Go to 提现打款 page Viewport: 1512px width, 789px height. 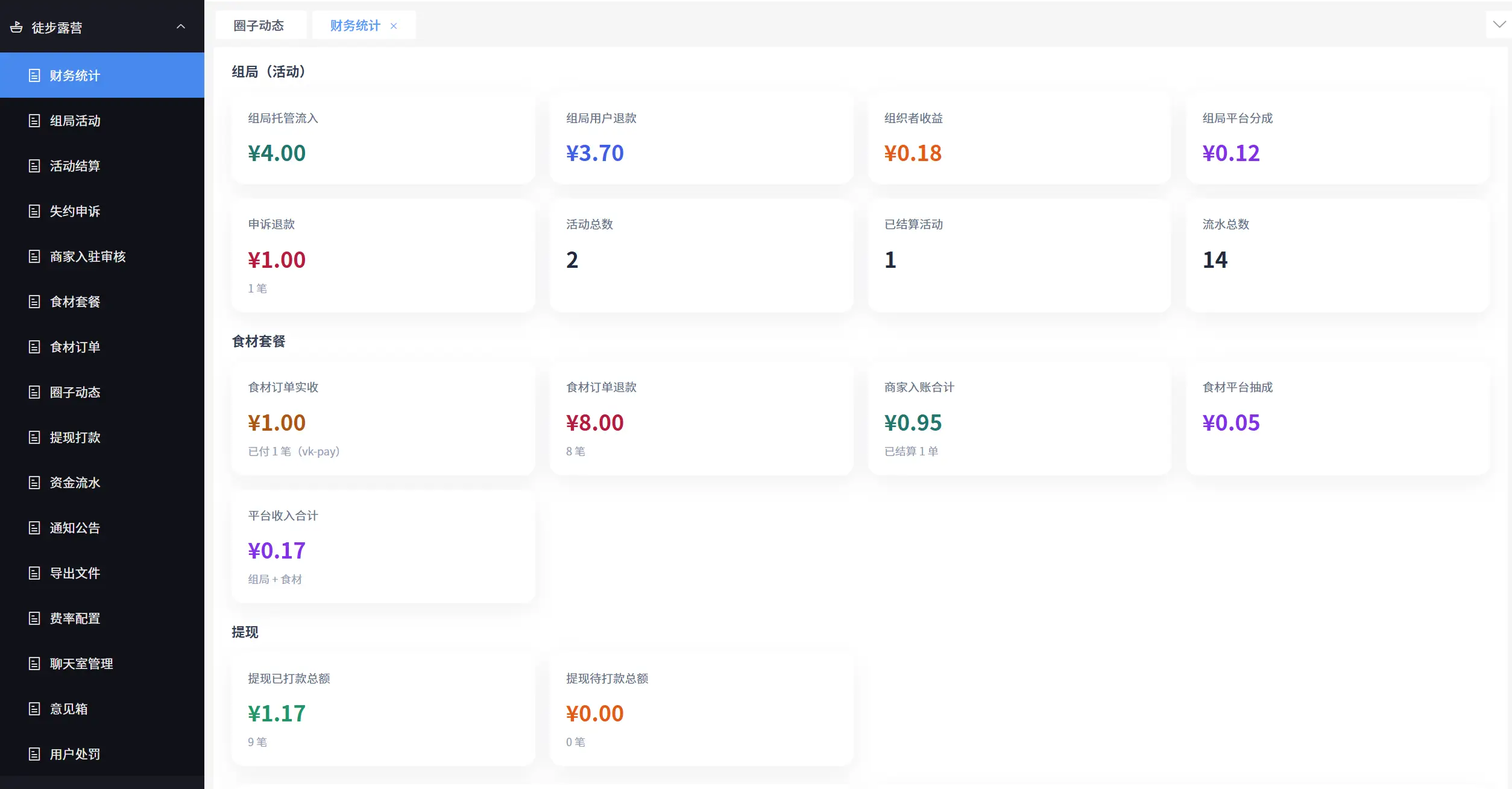tap(102, 437)
